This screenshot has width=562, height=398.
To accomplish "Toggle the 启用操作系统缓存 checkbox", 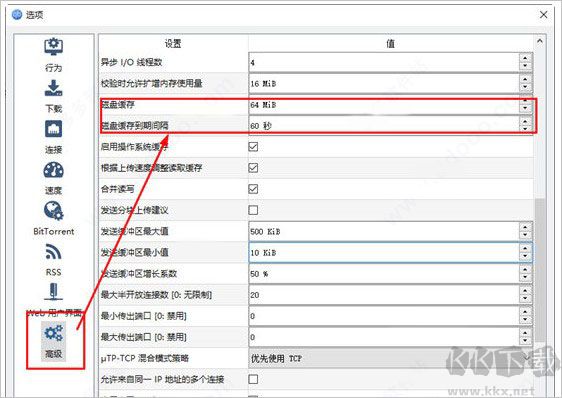I will click(253, 147).
